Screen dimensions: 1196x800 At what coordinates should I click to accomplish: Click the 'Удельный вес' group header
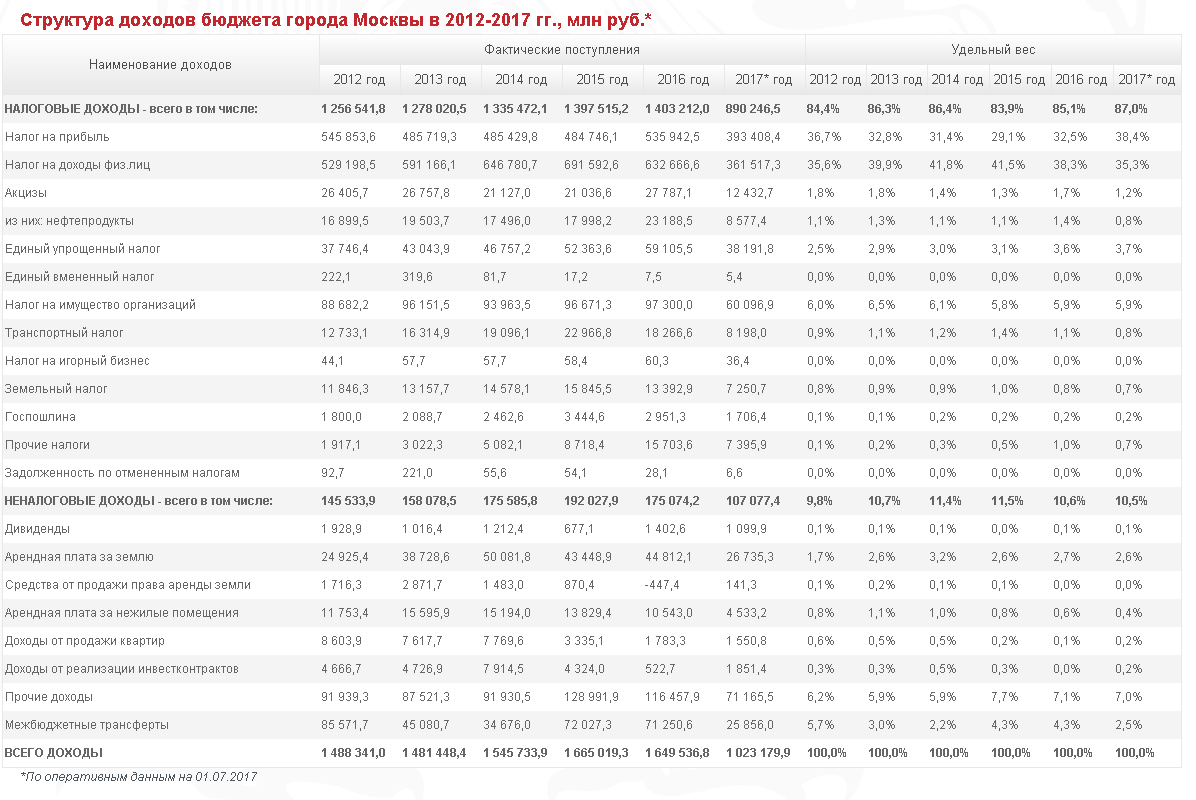point(993,50)
